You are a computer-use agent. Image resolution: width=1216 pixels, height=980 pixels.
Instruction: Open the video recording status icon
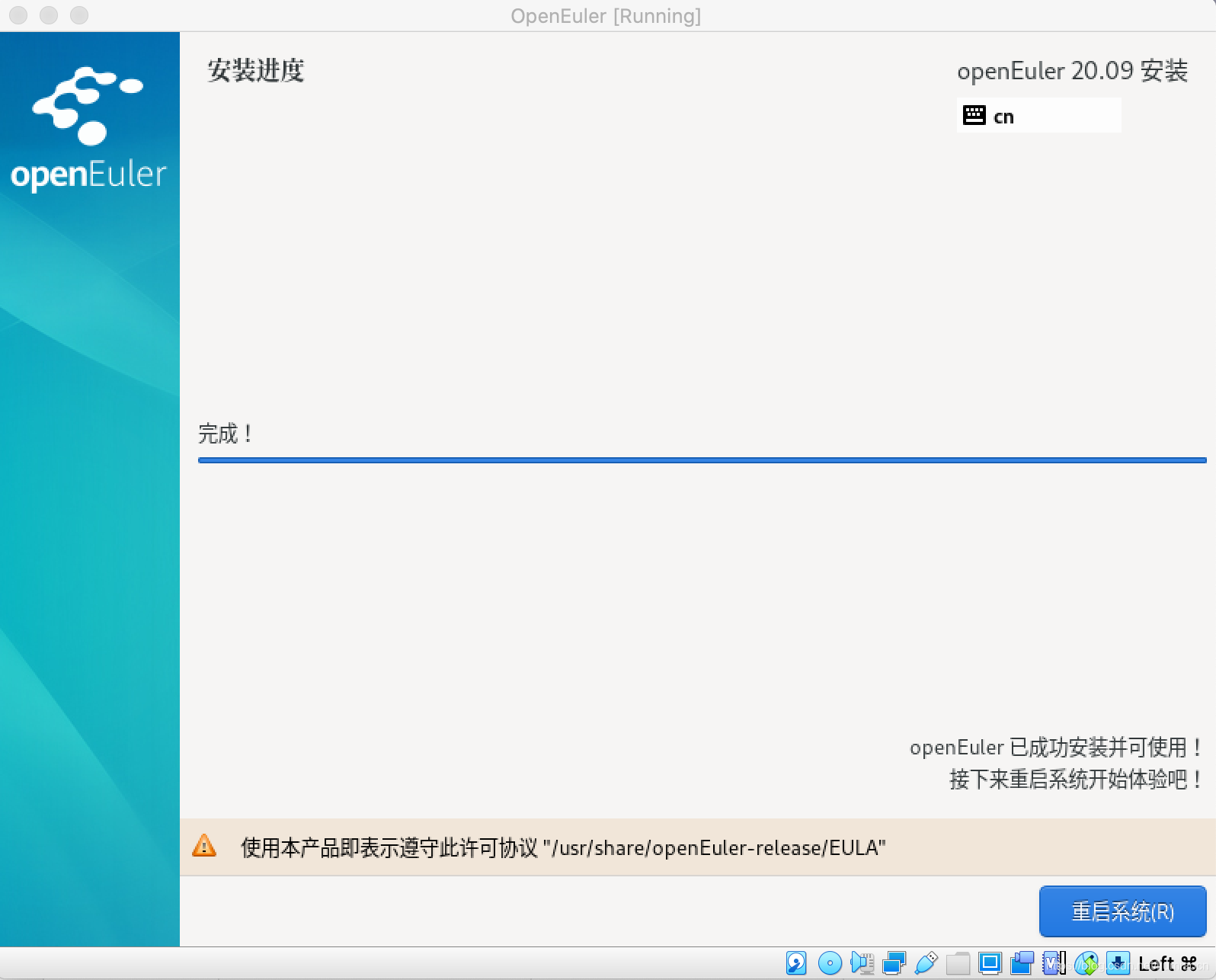point(1022,963)
